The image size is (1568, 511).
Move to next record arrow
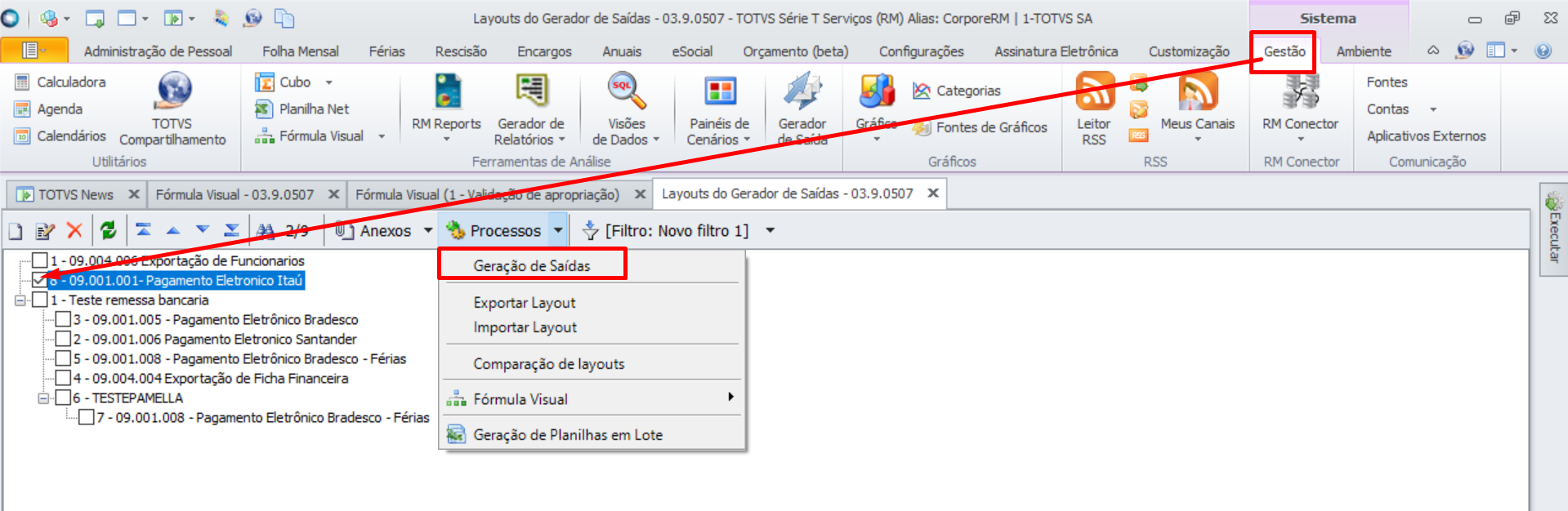pos(203,230)
